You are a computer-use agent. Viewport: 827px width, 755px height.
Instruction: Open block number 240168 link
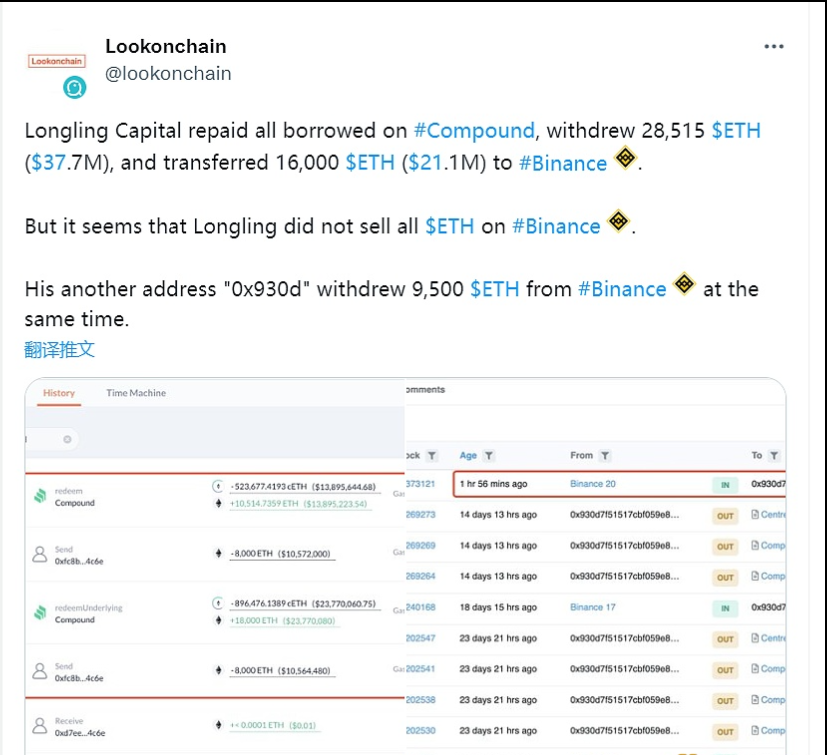pyautogui.click(x=421, y=607)
